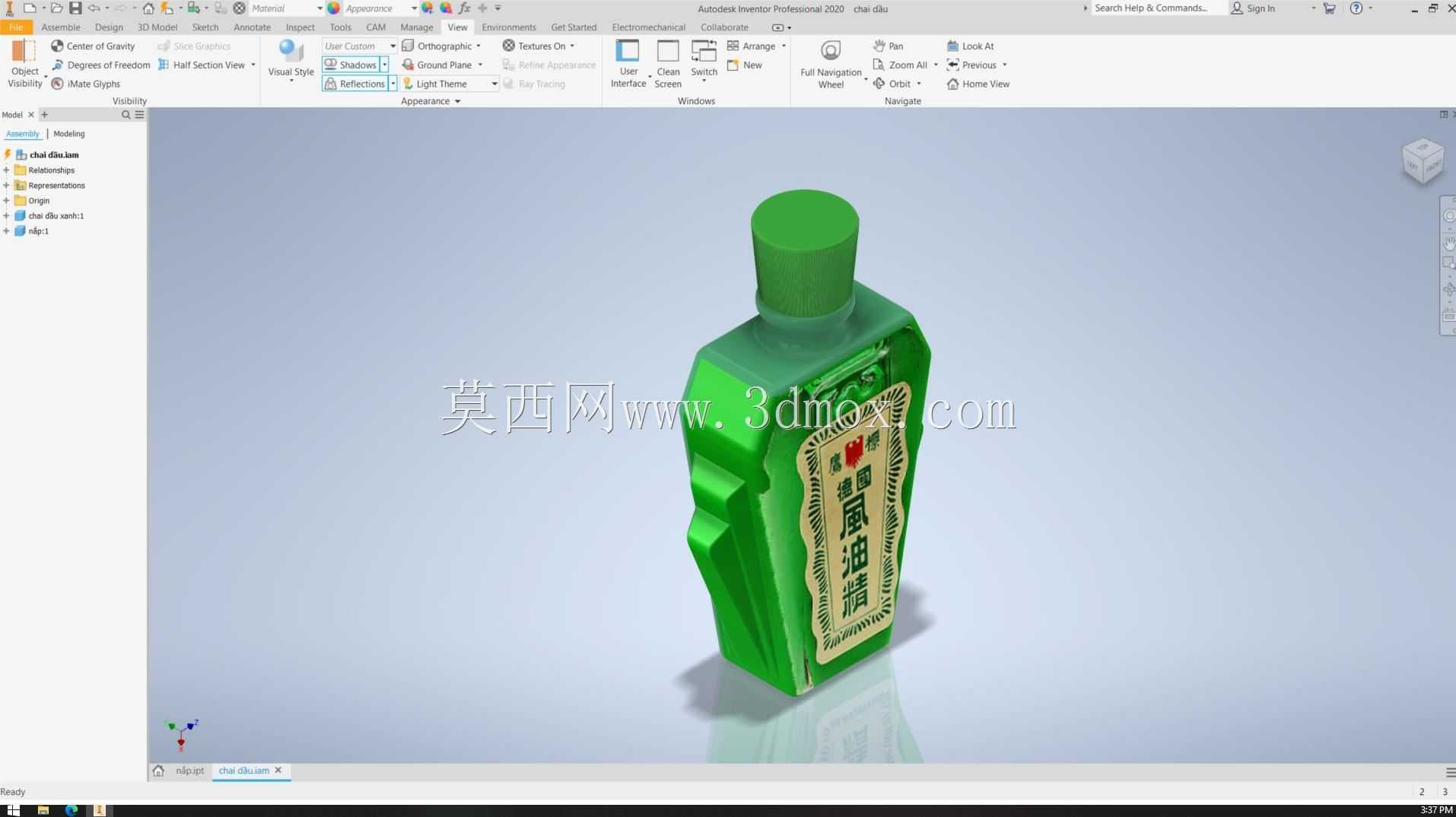1456x817 pixels.
Task: Expand Representations folder node
Action: click(6, 186)
